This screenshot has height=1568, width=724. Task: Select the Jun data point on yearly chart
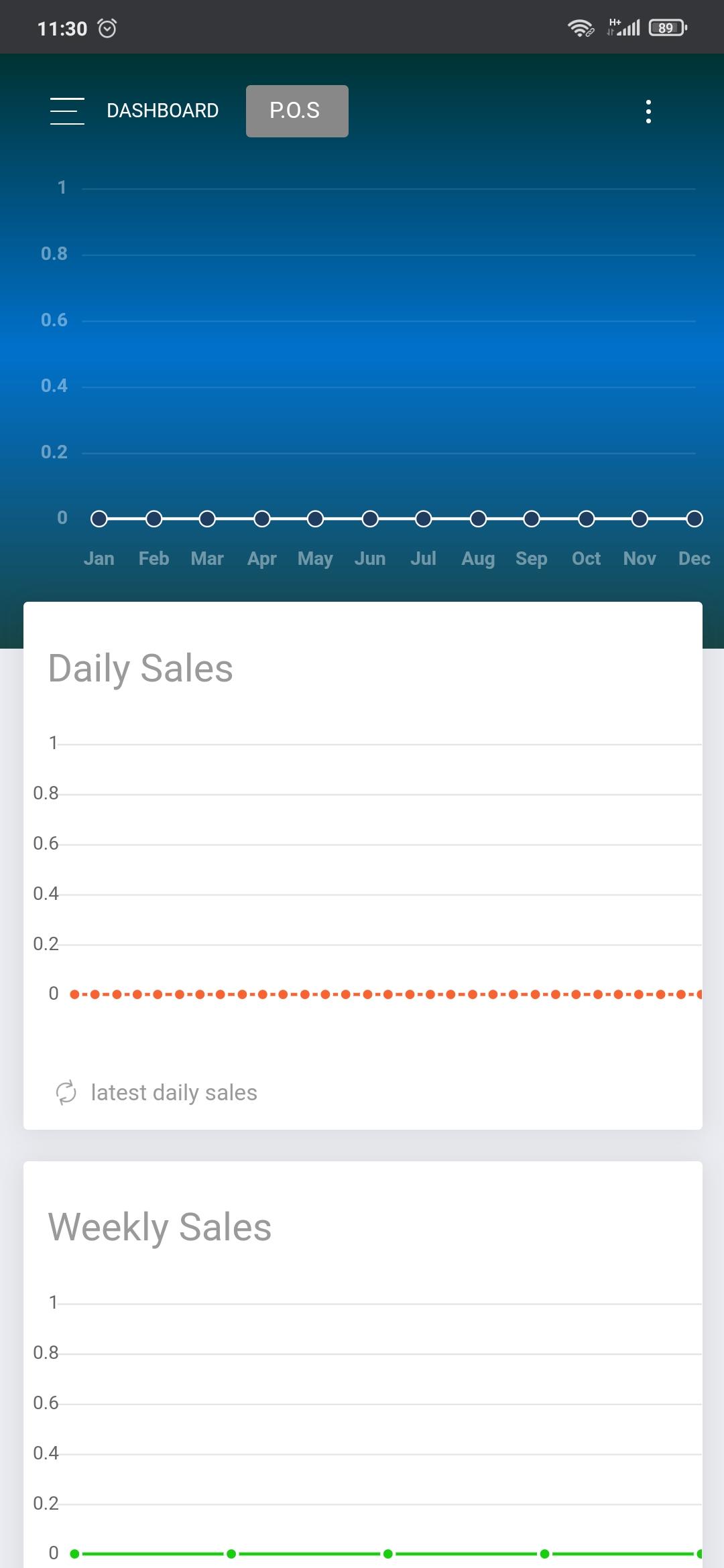pos(370,519)
